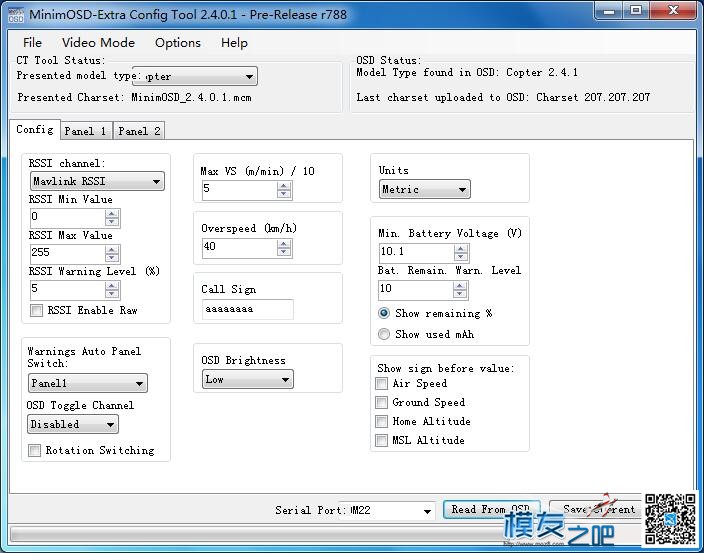Click the Read From OSD button
The image size is (704, 553).
[x=492, y=509]
